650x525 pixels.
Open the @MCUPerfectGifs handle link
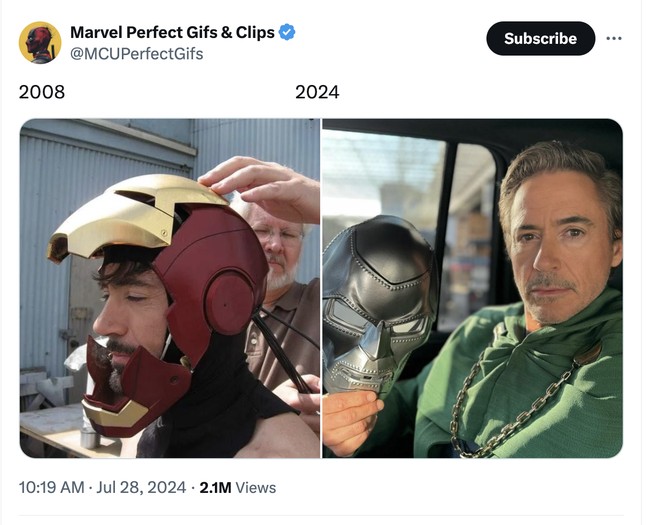pos(136,54)
